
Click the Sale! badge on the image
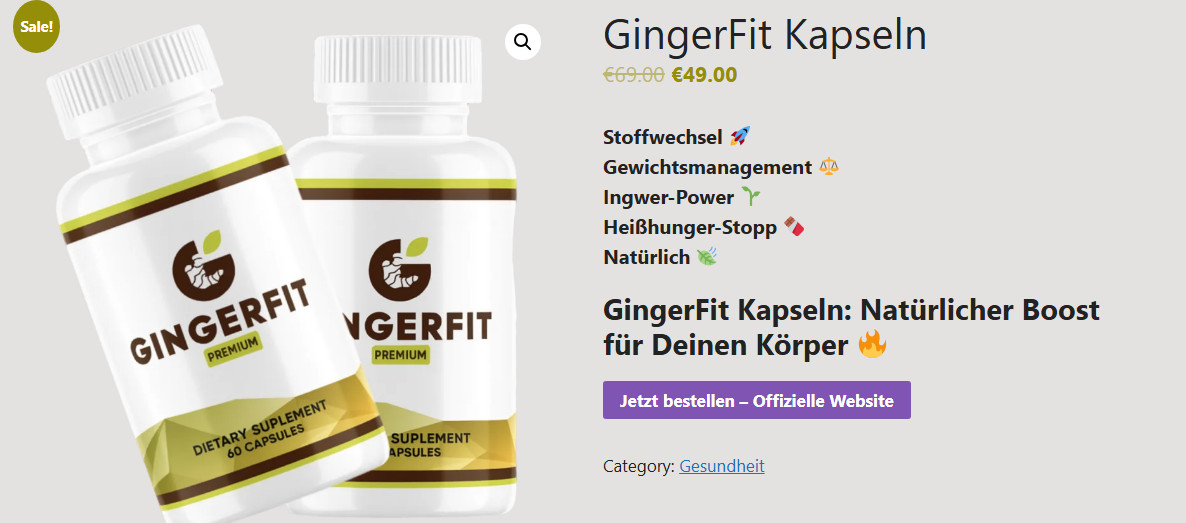[36, 28]
